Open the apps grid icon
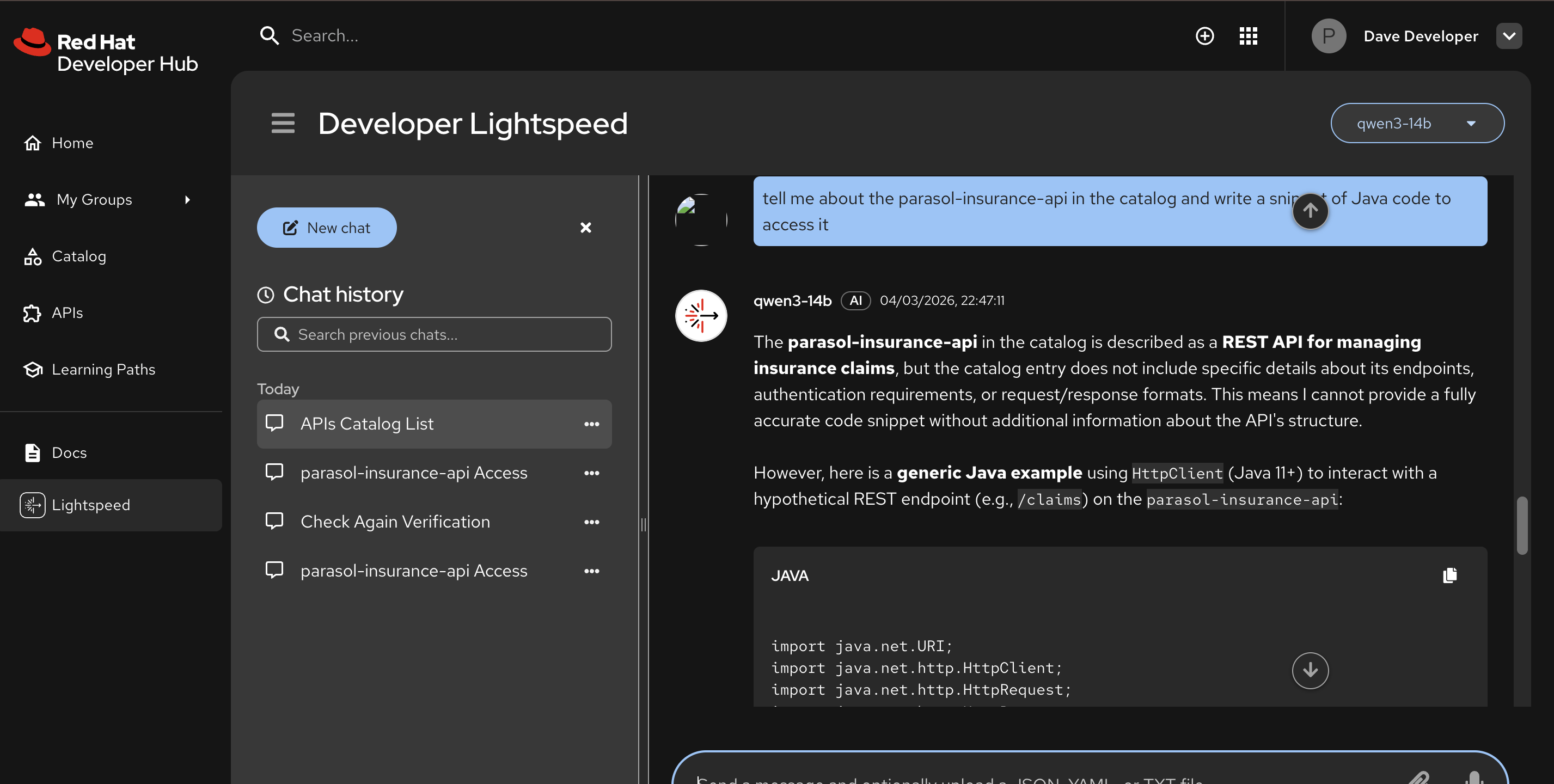The image size is (1554, 784). coord(1248,35)
